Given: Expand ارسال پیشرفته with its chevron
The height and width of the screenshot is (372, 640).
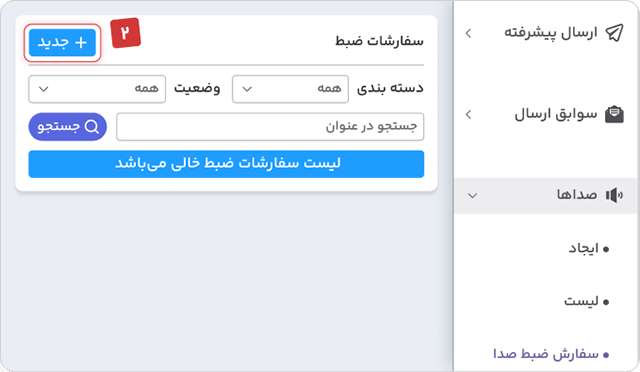Looking at the screenshot, I should 469,33.
